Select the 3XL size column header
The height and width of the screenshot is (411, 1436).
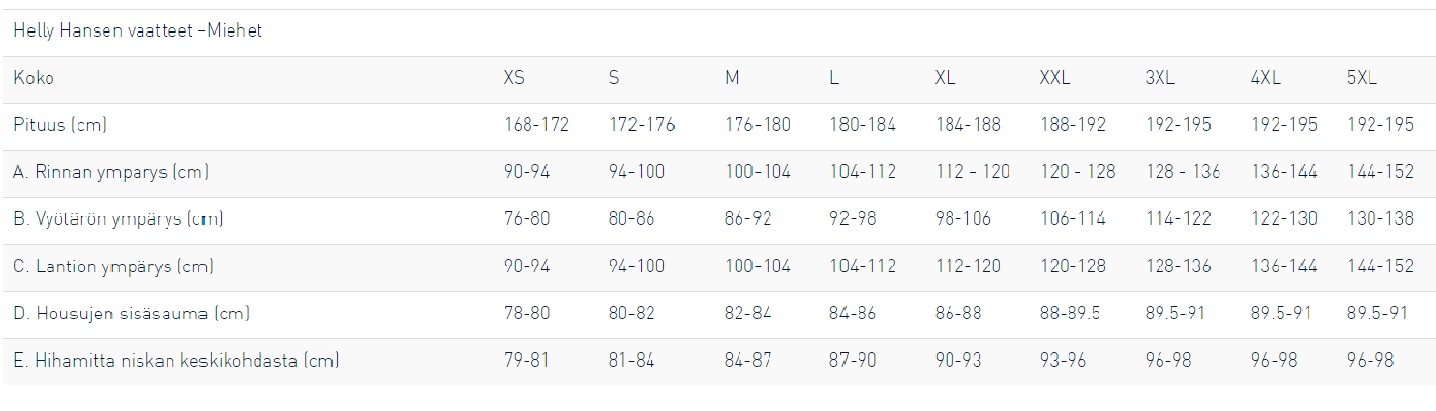[1160, 78]
